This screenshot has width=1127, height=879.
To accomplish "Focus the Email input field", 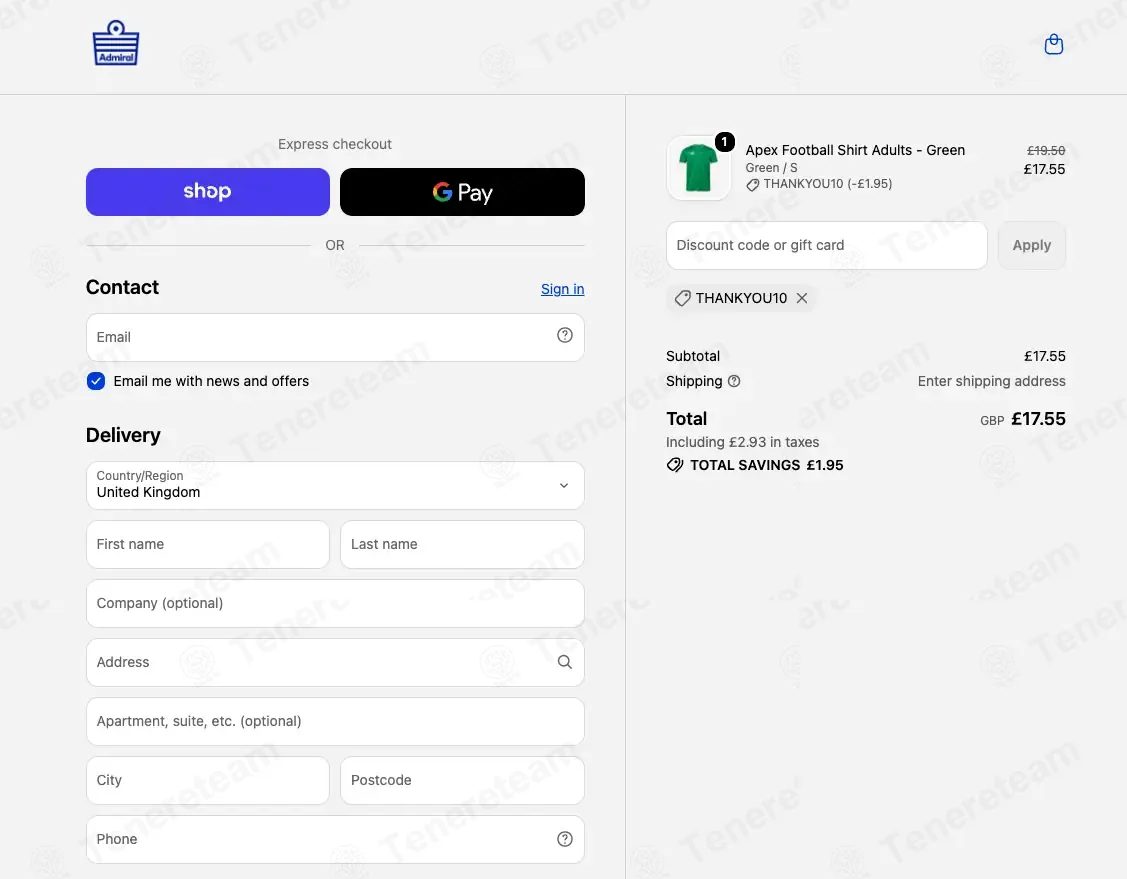I will 335,337.
